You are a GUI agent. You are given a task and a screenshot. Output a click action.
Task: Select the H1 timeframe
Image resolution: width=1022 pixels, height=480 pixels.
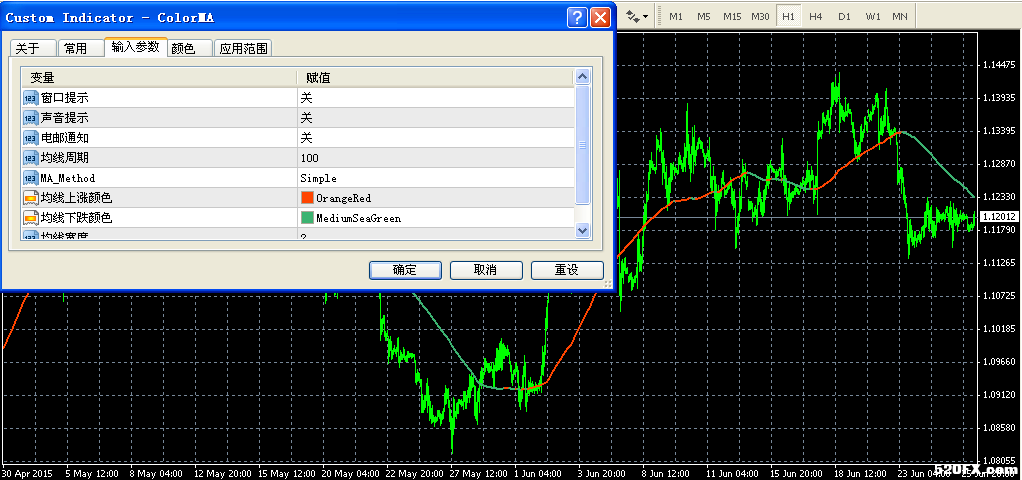coord(789,16)
